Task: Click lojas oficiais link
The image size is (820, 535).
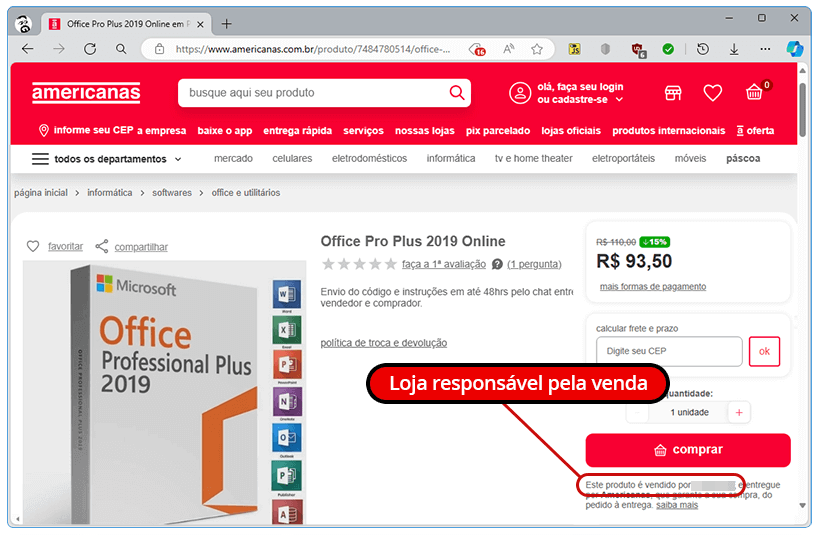Action: (x=571, y=131)
